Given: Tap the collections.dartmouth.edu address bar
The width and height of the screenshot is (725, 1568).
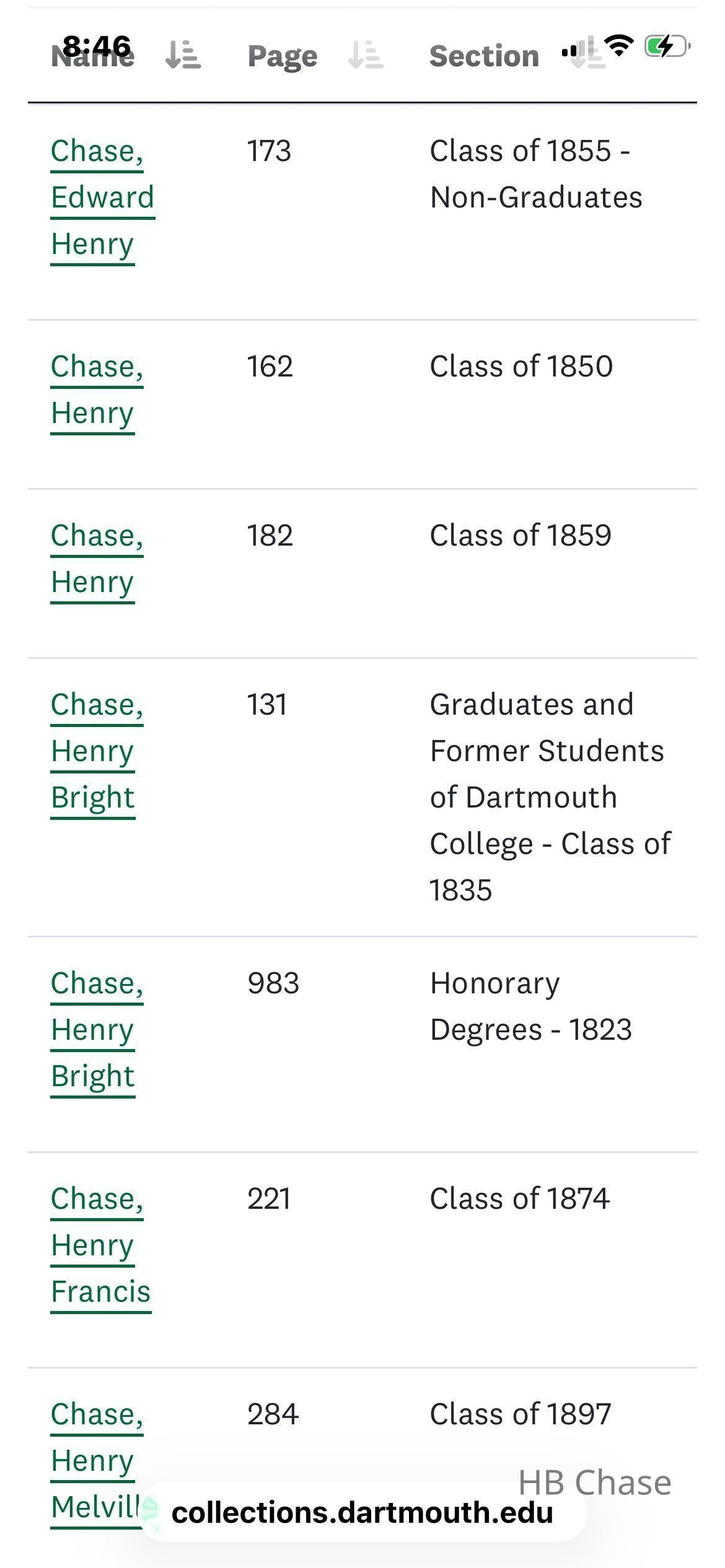Looking at the screenshot, I should (362, 1512).
